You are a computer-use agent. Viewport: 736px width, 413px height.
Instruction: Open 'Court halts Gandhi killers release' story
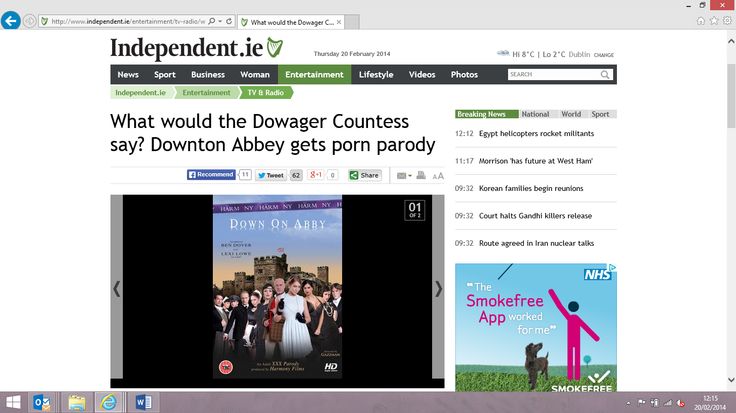[x=535, y=215]
